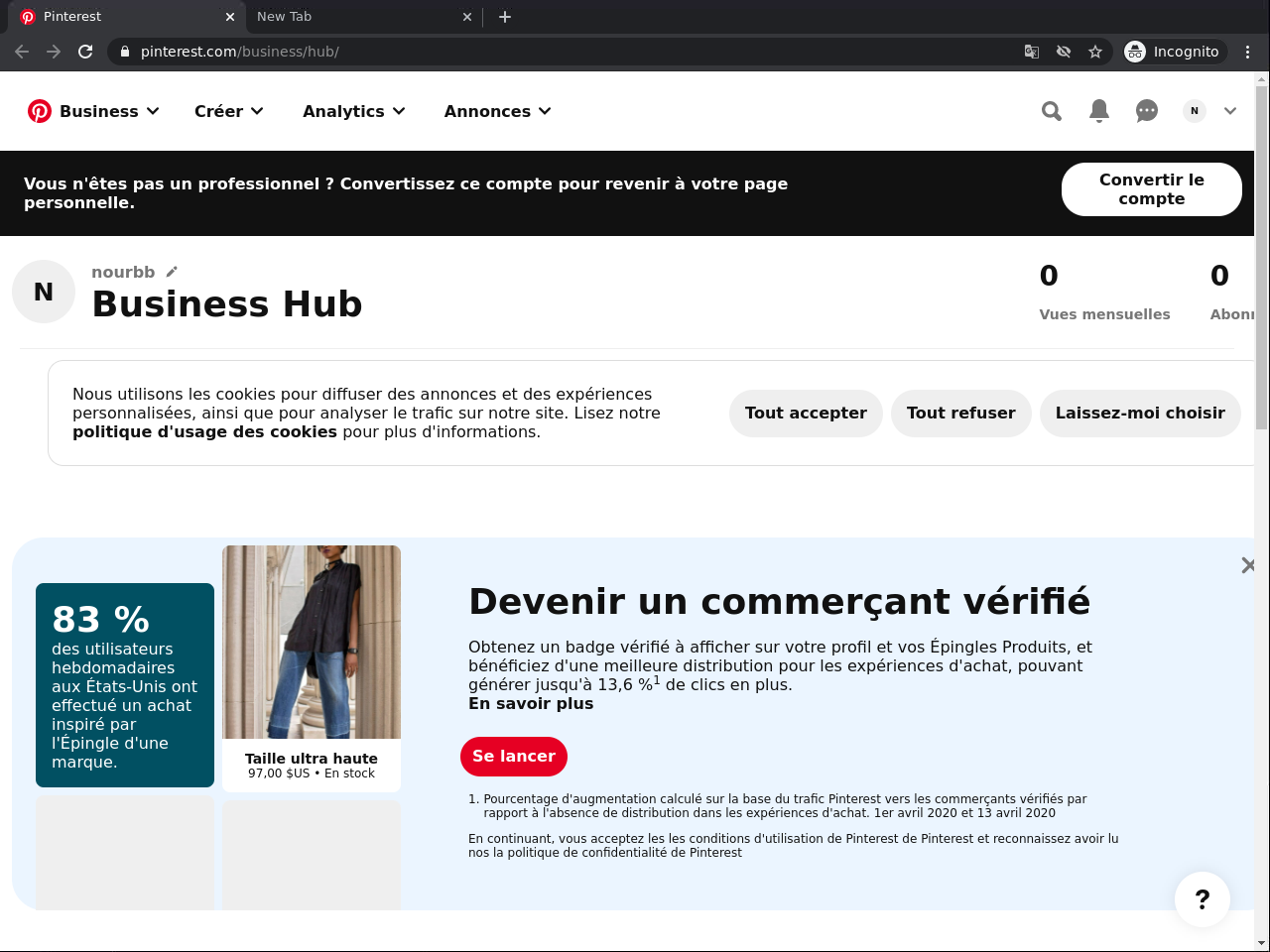This screenshot has width=1270, height=952.
Task: Open notifications bell icon
Action: 1099,111
